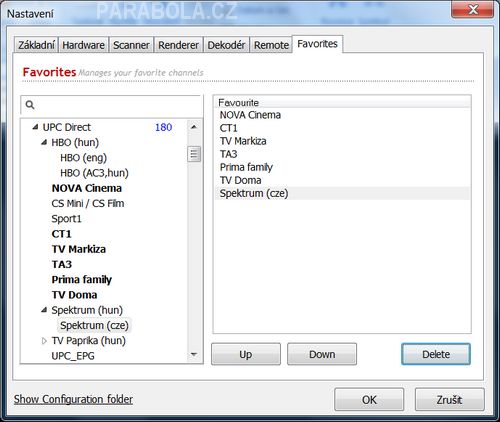Confirm settings with the OK button
500x422 pixels.
pos(369,399)
